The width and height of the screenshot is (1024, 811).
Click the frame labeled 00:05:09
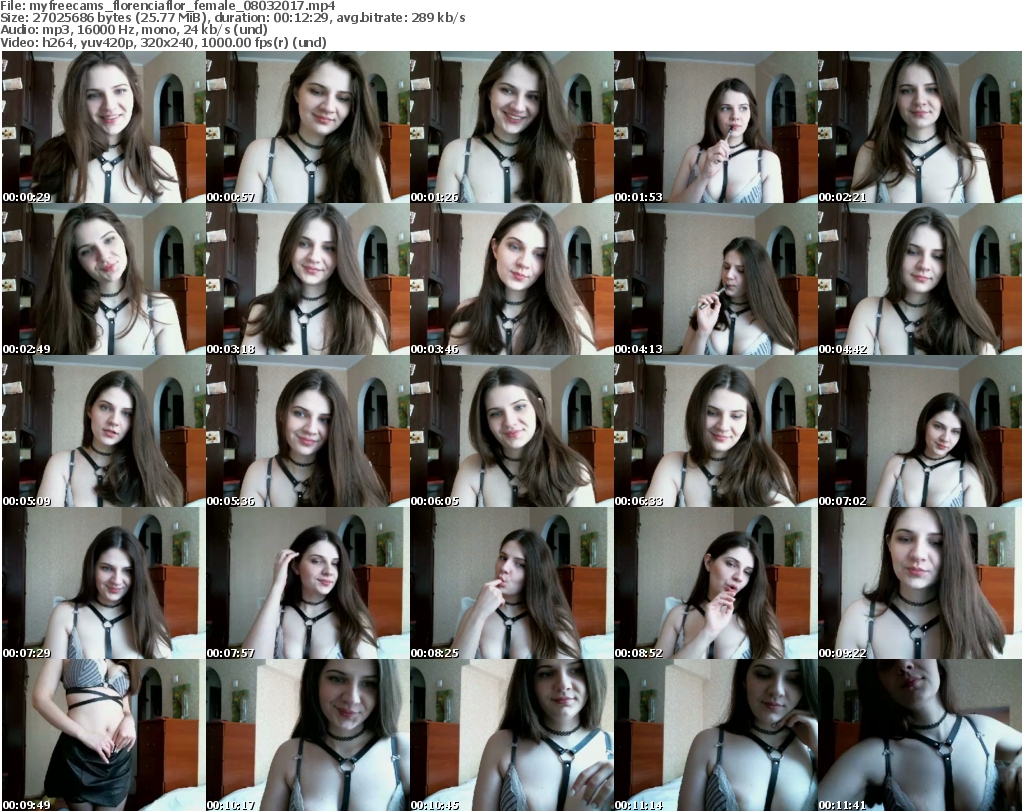[104, 432]
